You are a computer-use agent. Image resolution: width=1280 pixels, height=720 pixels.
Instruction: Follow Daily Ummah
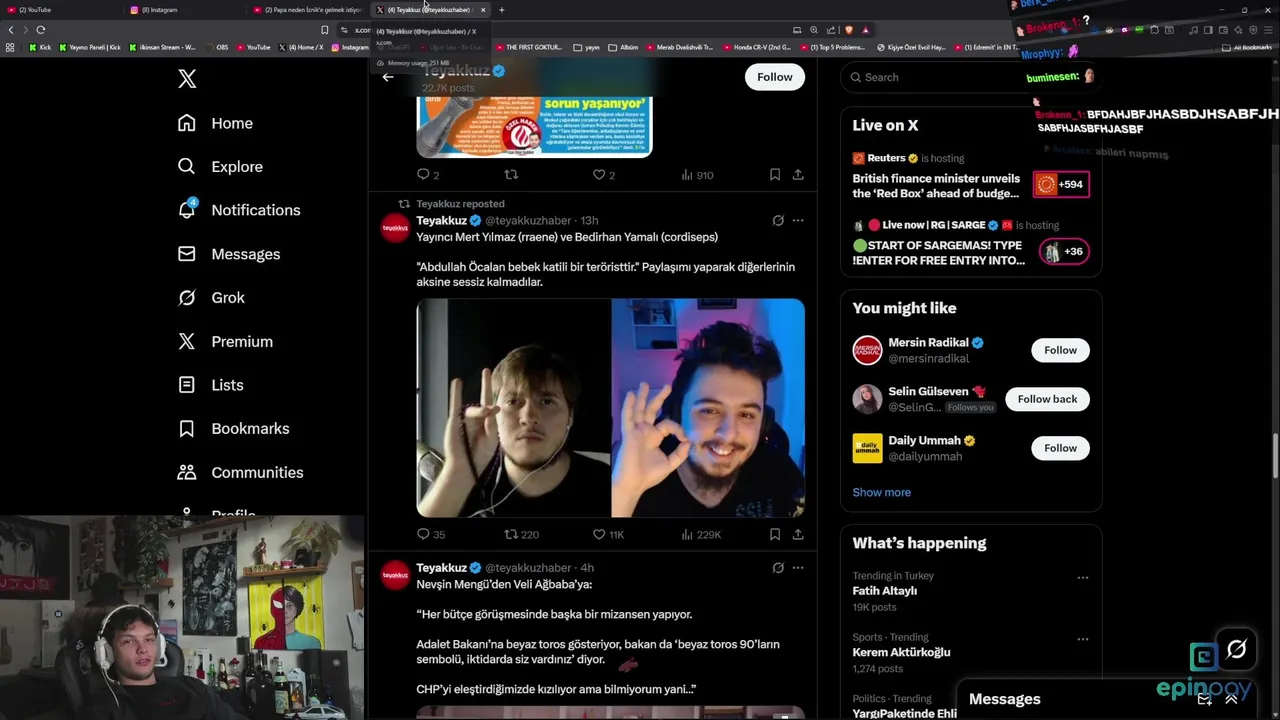[x=1060, y=448]
